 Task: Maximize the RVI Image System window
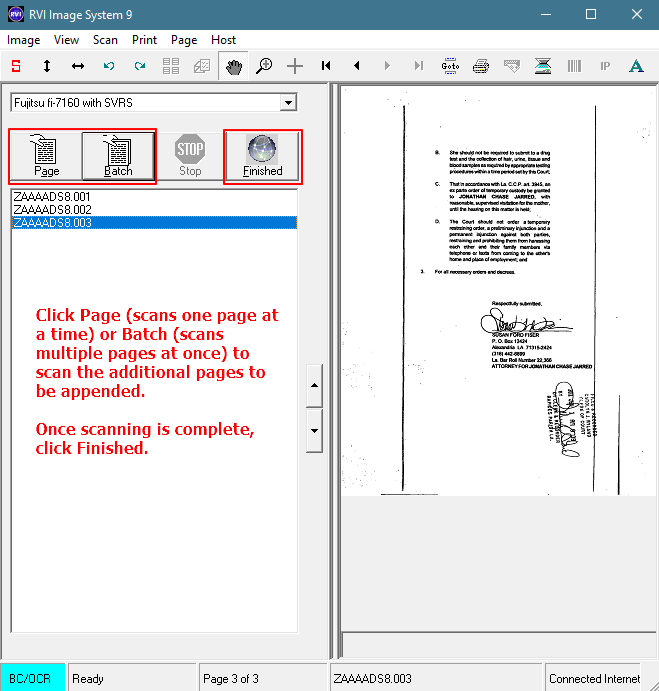[591, 15]
